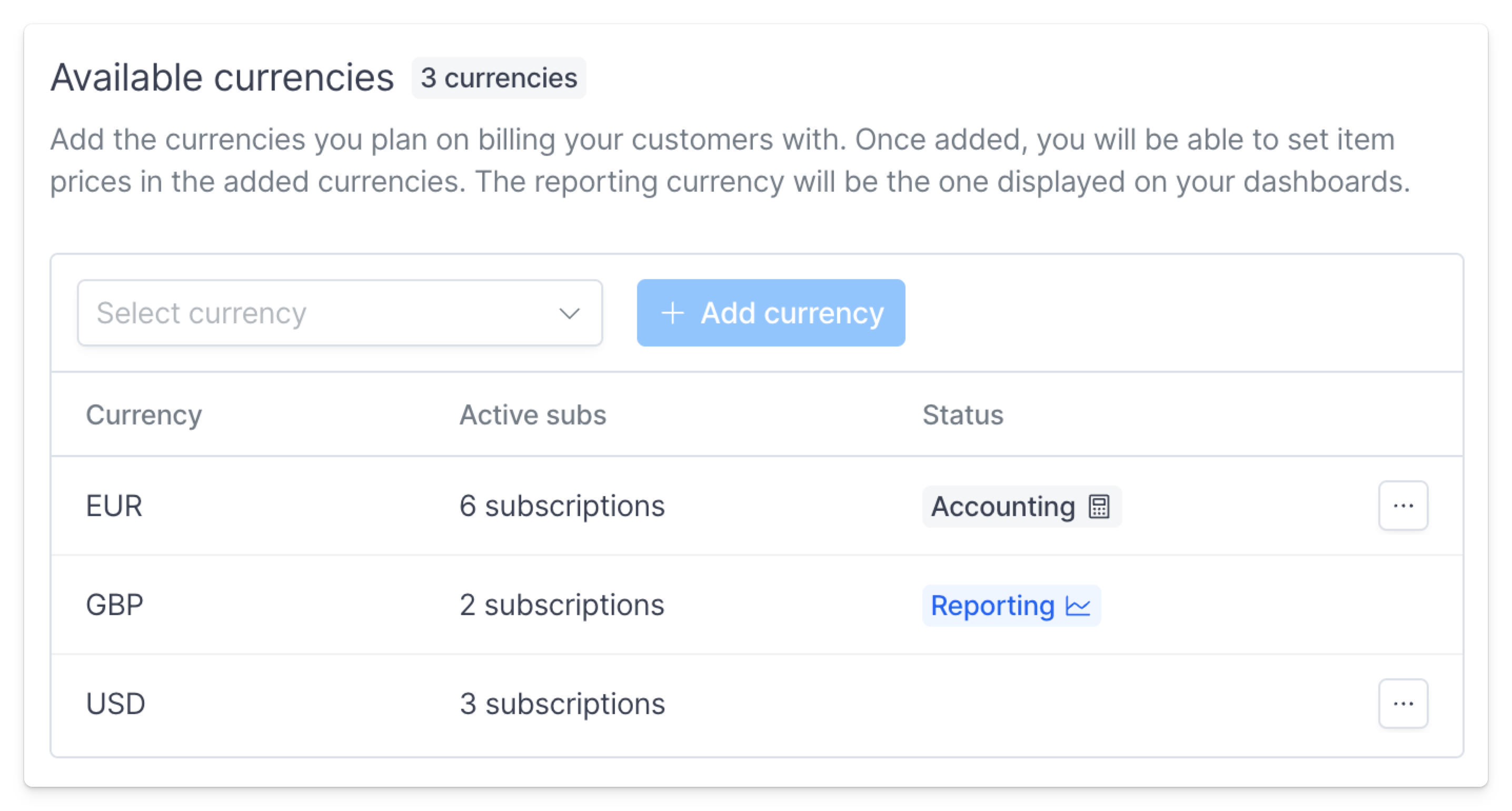
Task: Select the USD currency row
Action: pyautogui.click(x=757, y=704)
